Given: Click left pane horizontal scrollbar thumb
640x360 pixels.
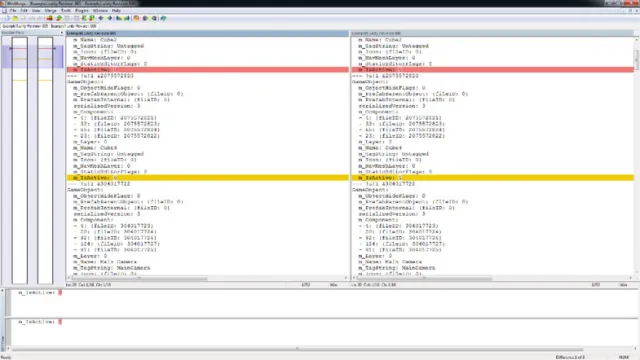Looking at the screenshot, I should tap(140, 278).
